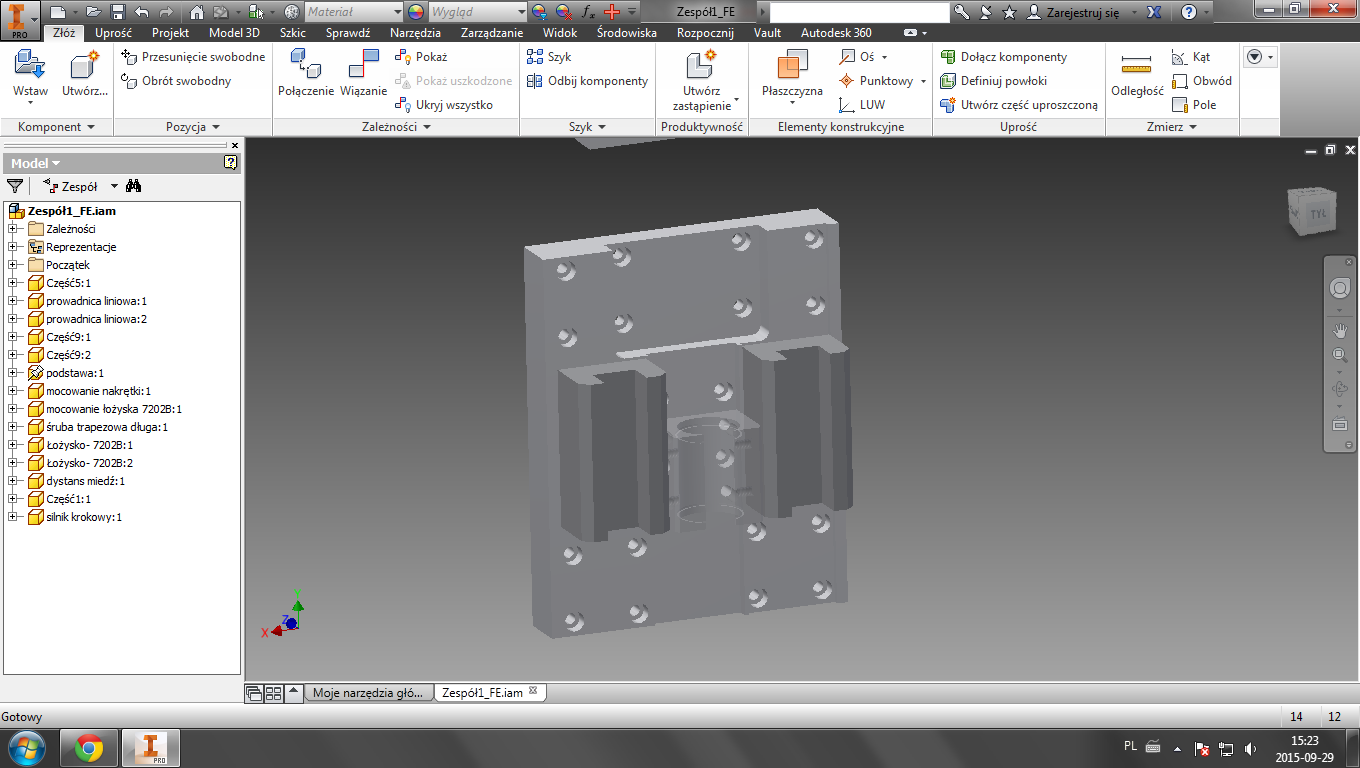
Task: Click the Utwórz component icon
Action: pyautogui.click(x=85, y=68)
